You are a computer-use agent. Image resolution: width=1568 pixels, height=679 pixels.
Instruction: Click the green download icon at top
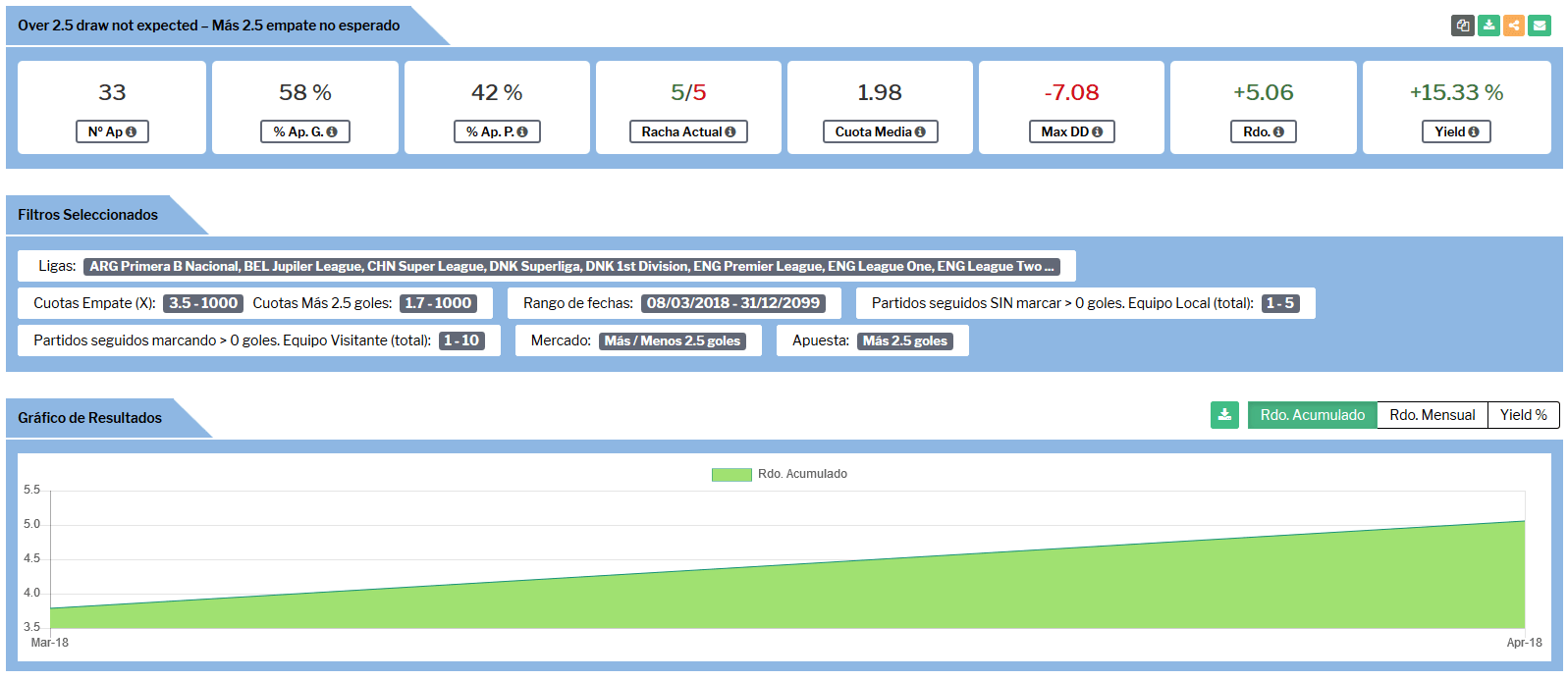pyautogui.click(x=1488, y=26)
